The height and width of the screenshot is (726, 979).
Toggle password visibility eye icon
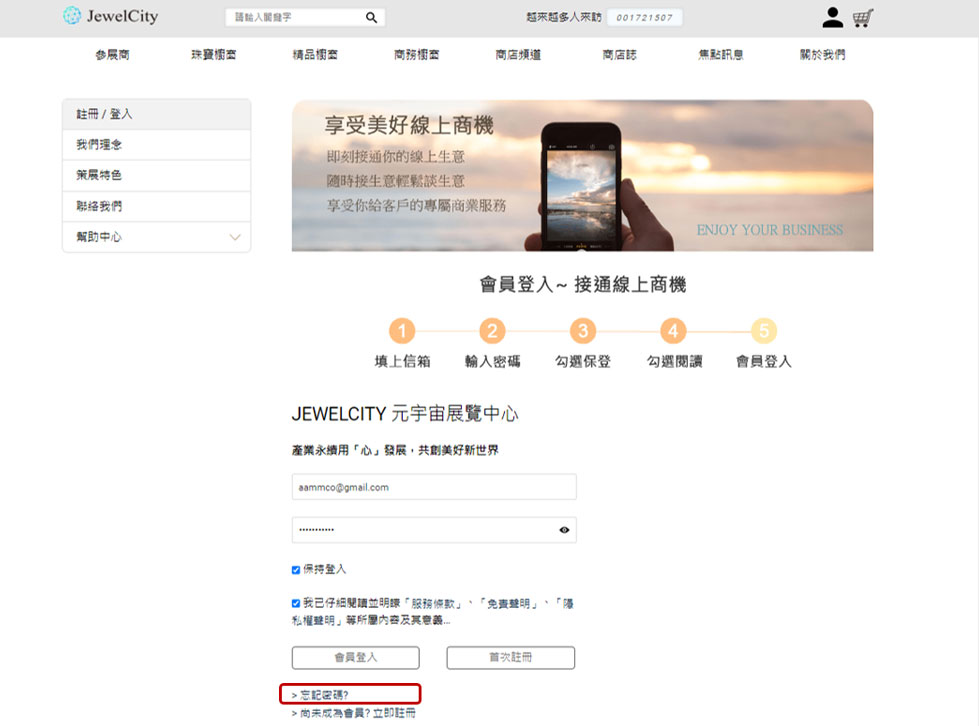pyautogui.click(x=564, y=530)
